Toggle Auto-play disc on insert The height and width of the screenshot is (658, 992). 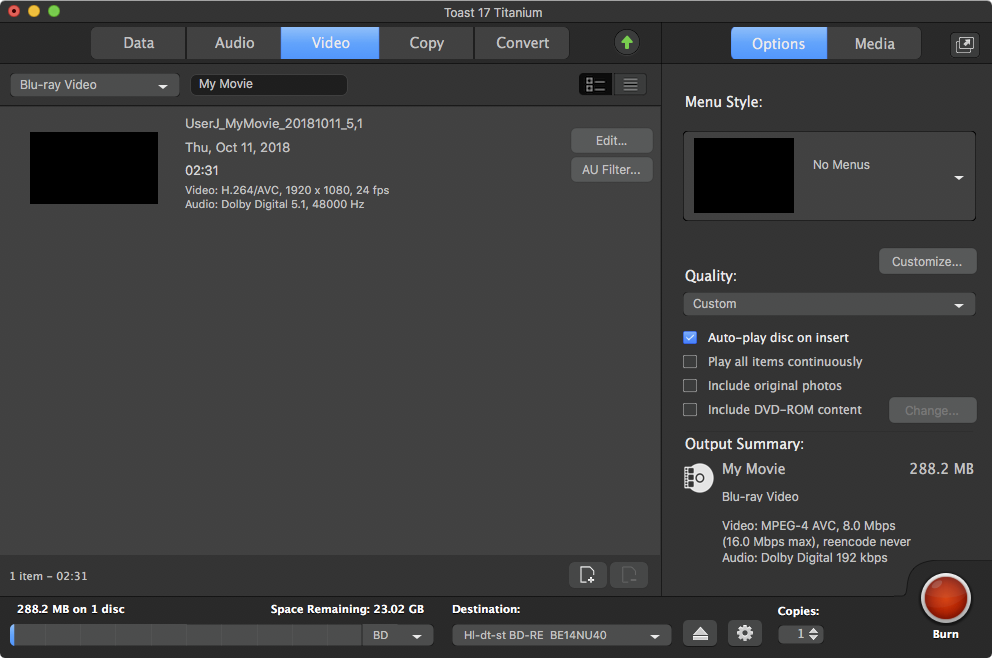(x=690, y=337)
